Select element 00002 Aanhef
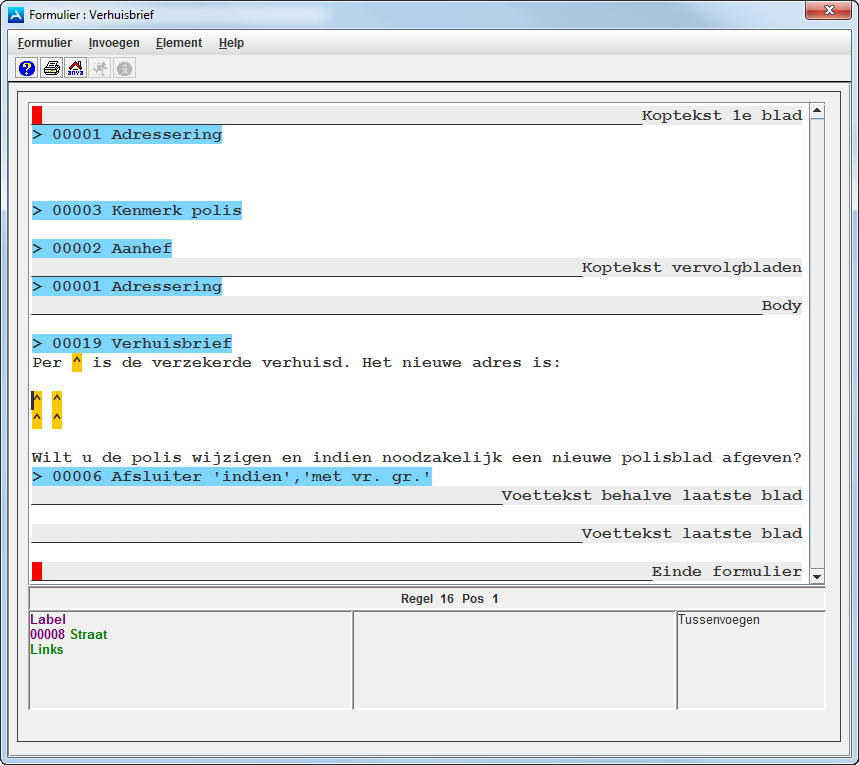The height and width of the screenshot is (765, 859). click(103, 248)
